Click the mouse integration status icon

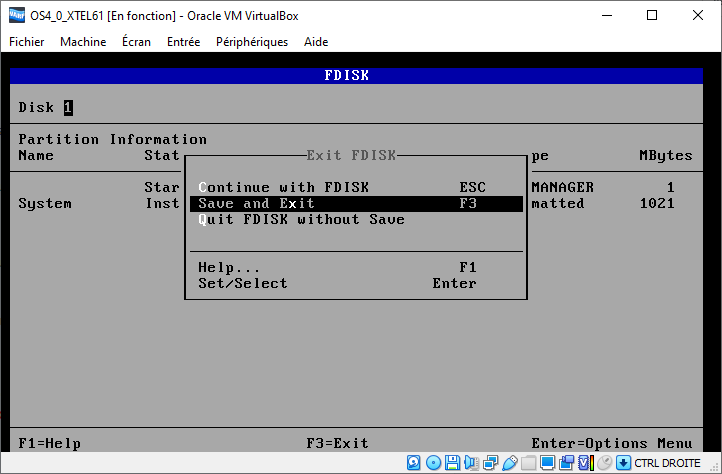tap(604, 463)
